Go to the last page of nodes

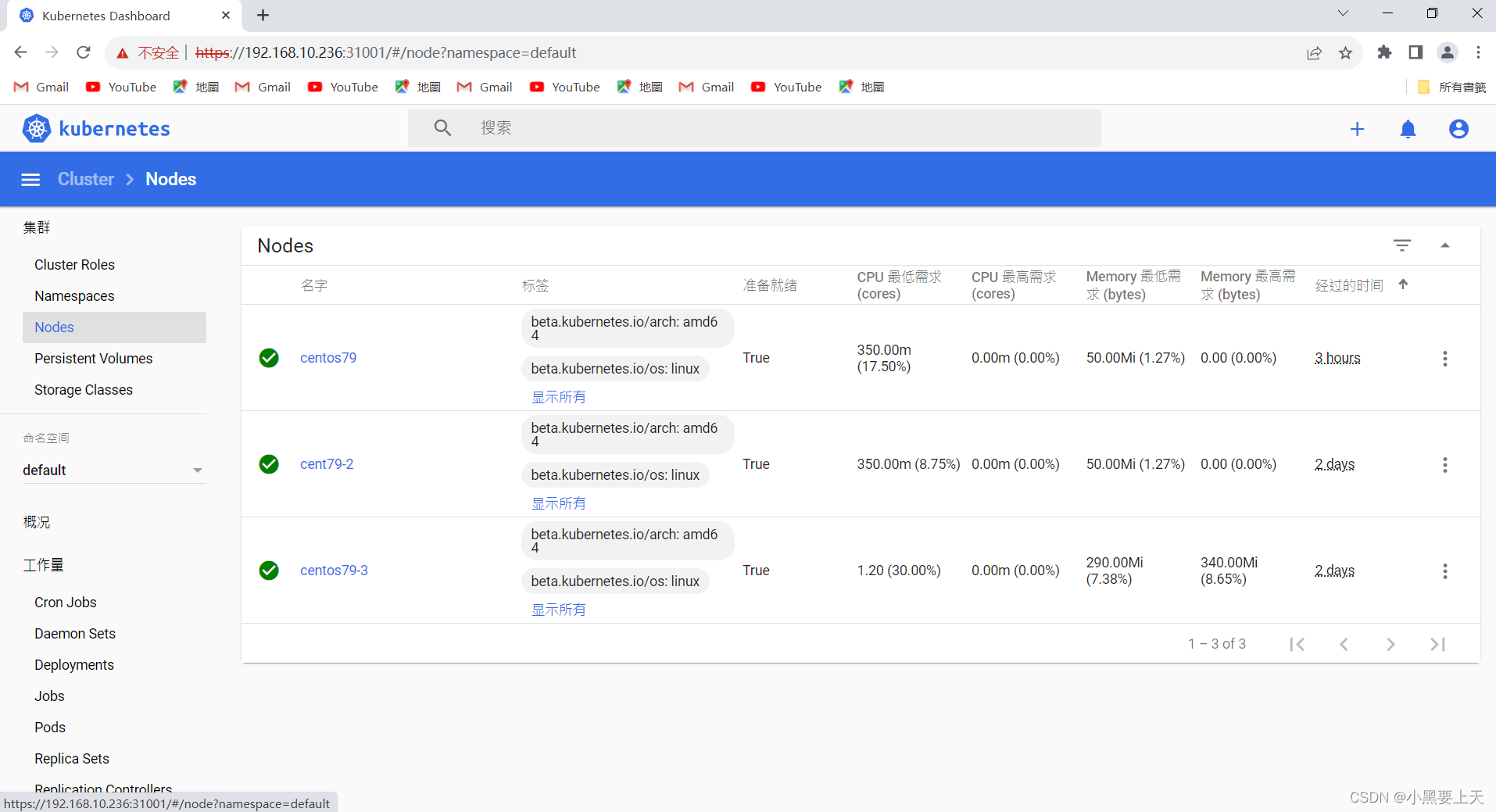click(x=1437, y=644)
